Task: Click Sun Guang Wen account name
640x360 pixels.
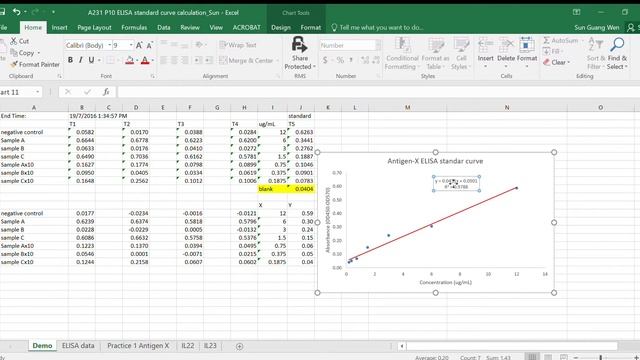Action: 596,27
